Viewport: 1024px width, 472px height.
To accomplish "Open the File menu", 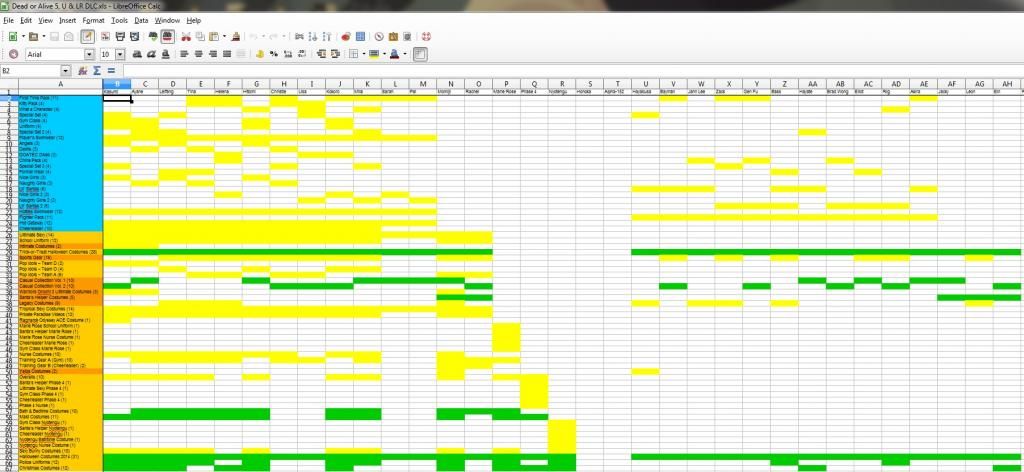I will [8, 20].
